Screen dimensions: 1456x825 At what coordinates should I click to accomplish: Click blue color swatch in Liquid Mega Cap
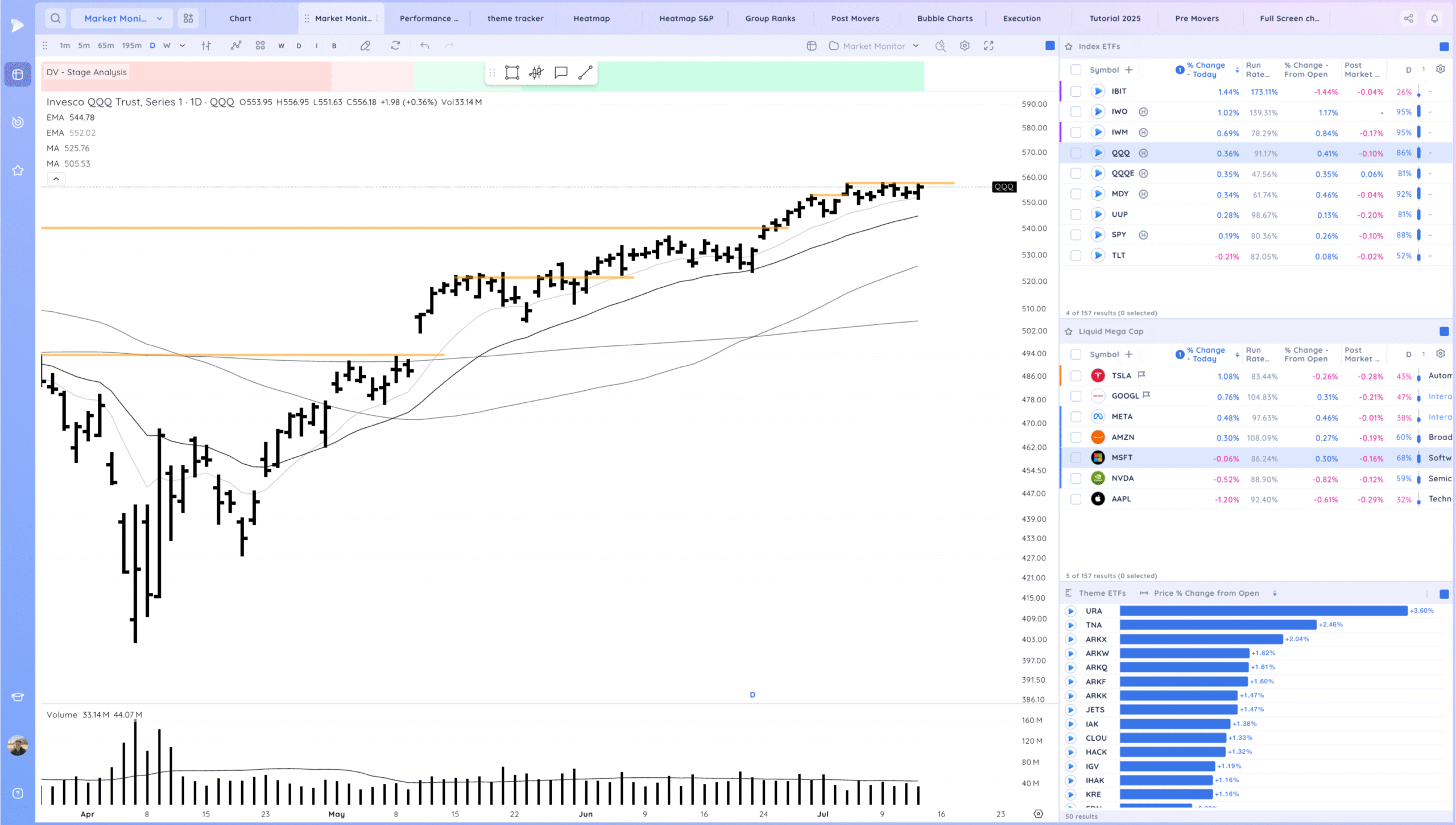point(1443,332)
